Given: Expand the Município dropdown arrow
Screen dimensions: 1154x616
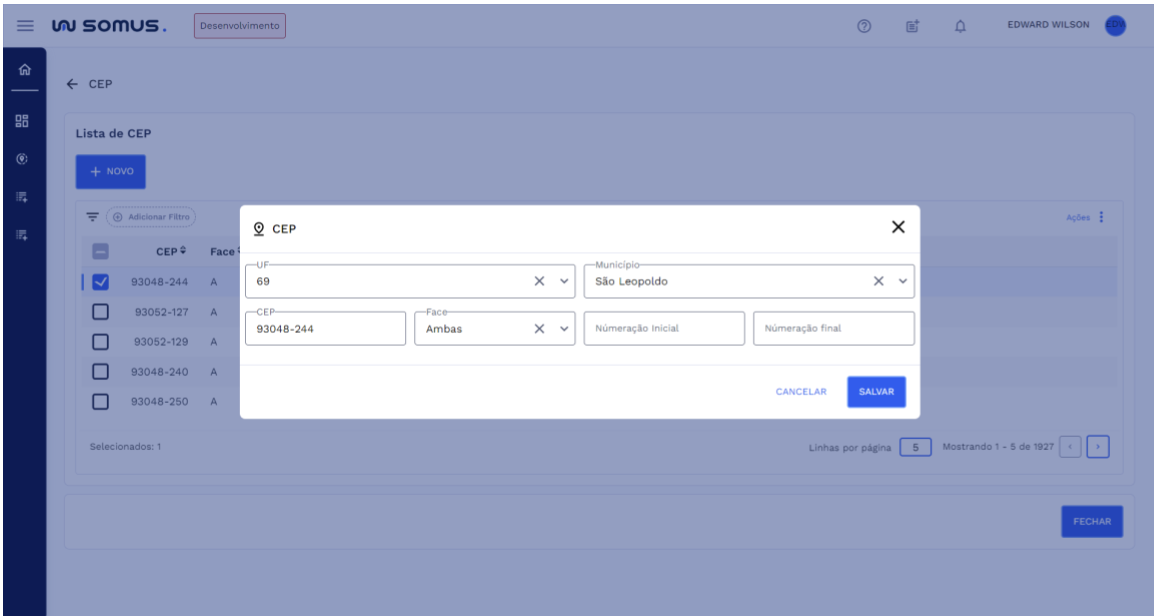Looking at the screenshot, I should point(901,281).
